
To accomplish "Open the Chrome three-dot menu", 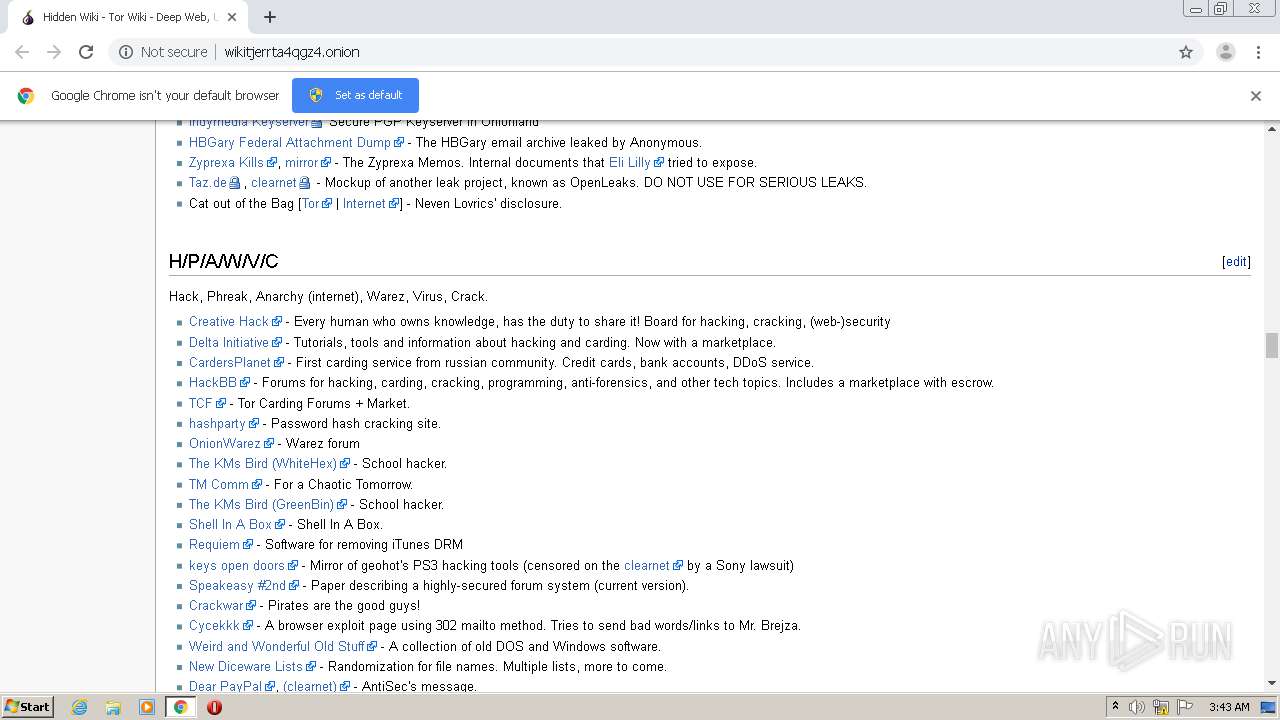I will pyautogui.click(x=1258, y=52).
